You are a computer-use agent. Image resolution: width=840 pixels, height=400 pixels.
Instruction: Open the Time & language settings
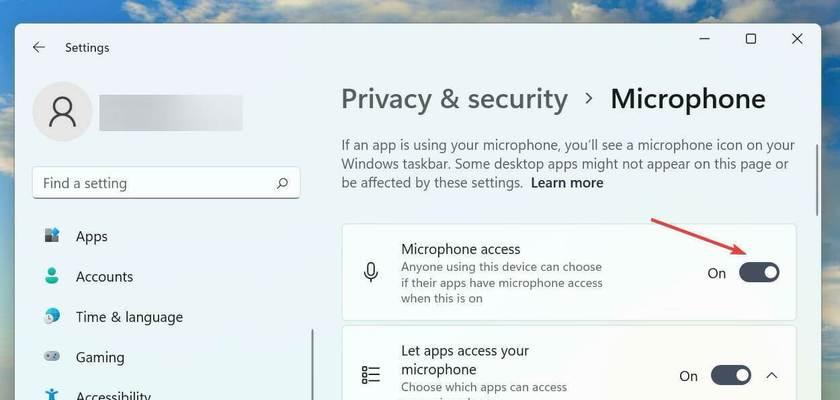pyautogui.click(x=129, y=317)
